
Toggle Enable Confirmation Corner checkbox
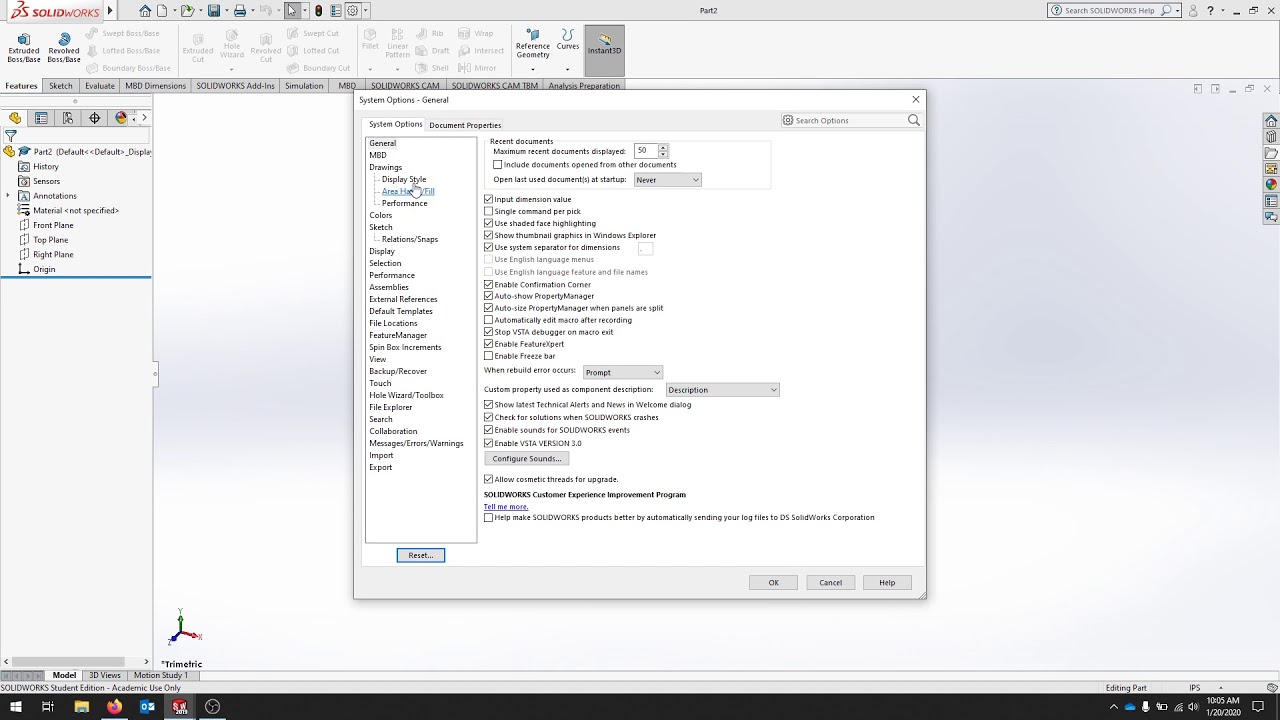[488, 284]
